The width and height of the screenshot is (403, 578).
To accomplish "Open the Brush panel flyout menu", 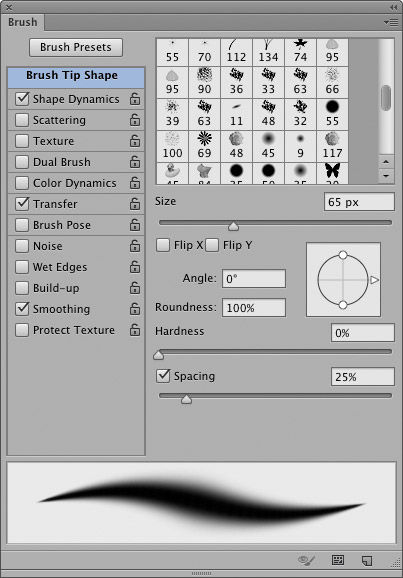I will [391, 22].
